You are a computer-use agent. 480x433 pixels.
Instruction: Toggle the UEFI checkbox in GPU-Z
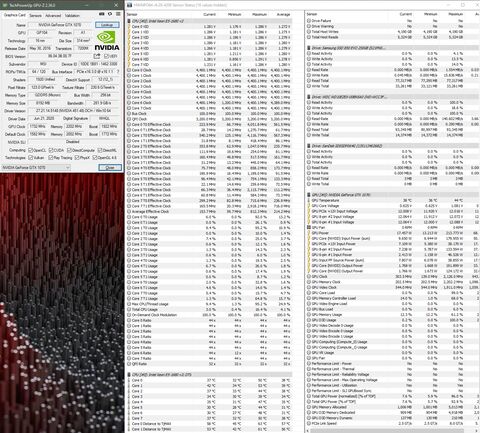[x=106, y=56]
